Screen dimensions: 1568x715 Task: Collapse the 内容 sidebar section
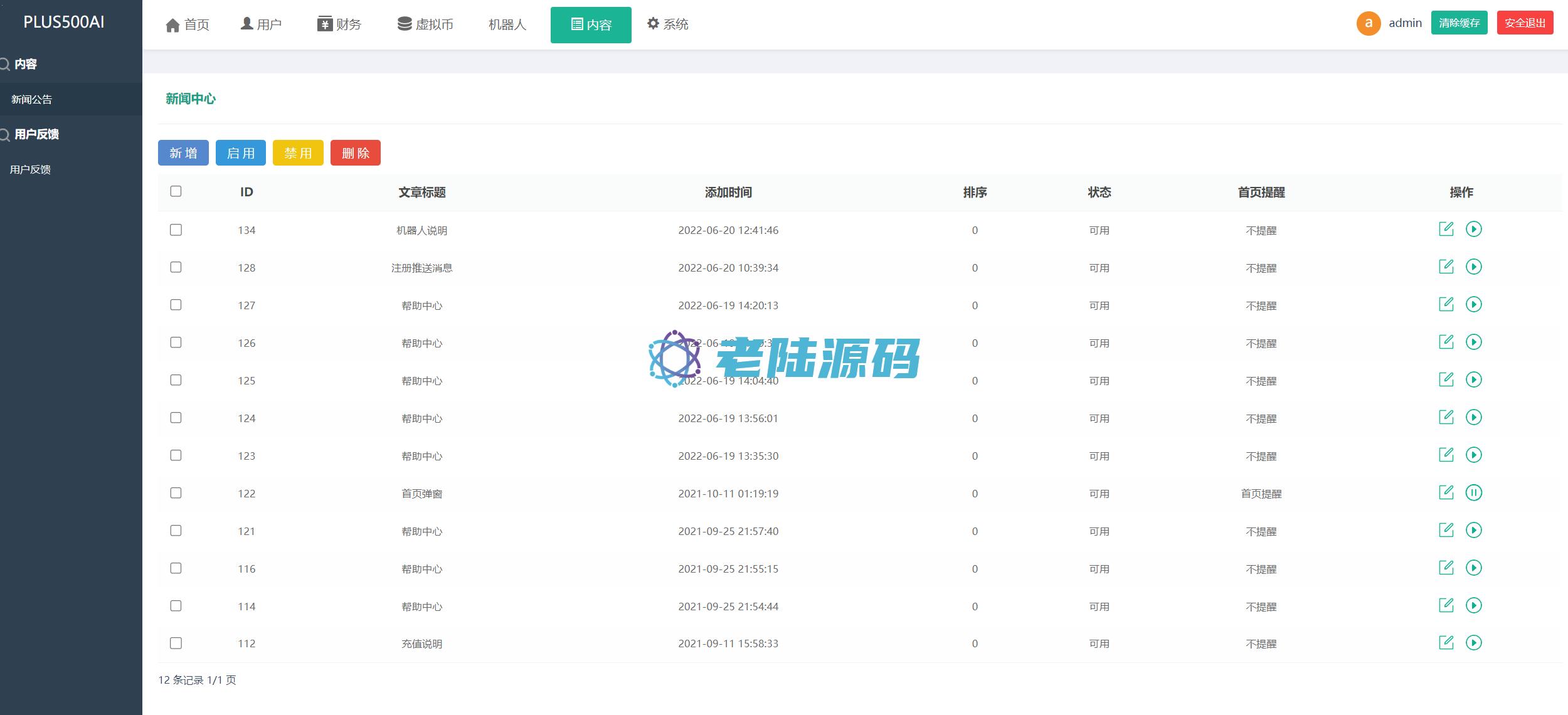(x=26, y=64)
